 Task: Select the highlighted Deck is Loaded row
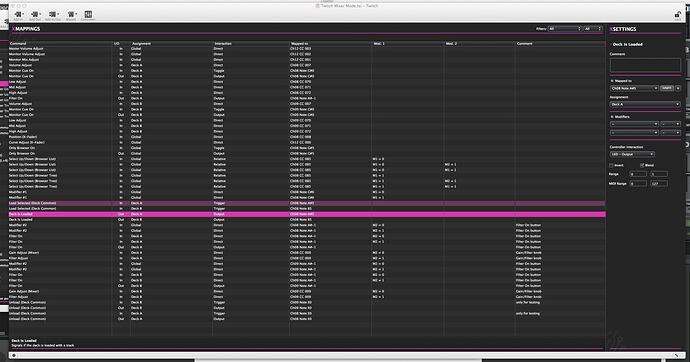coord(307,214)
